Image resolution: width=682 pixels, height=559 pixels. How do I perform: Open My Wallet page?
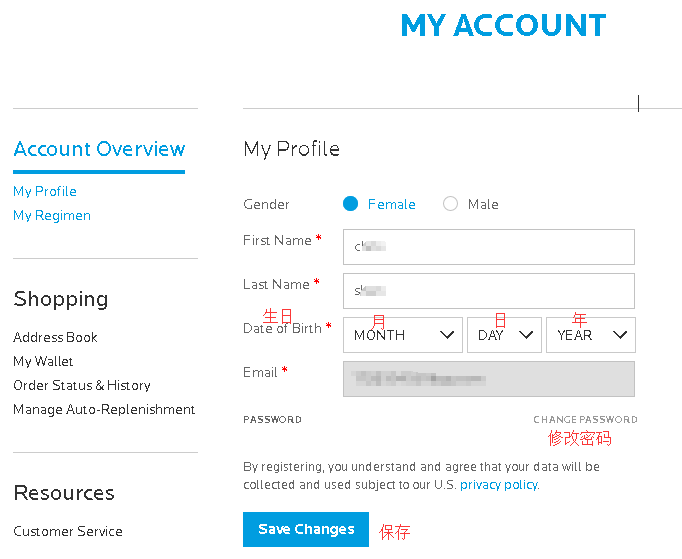[43, 362]
